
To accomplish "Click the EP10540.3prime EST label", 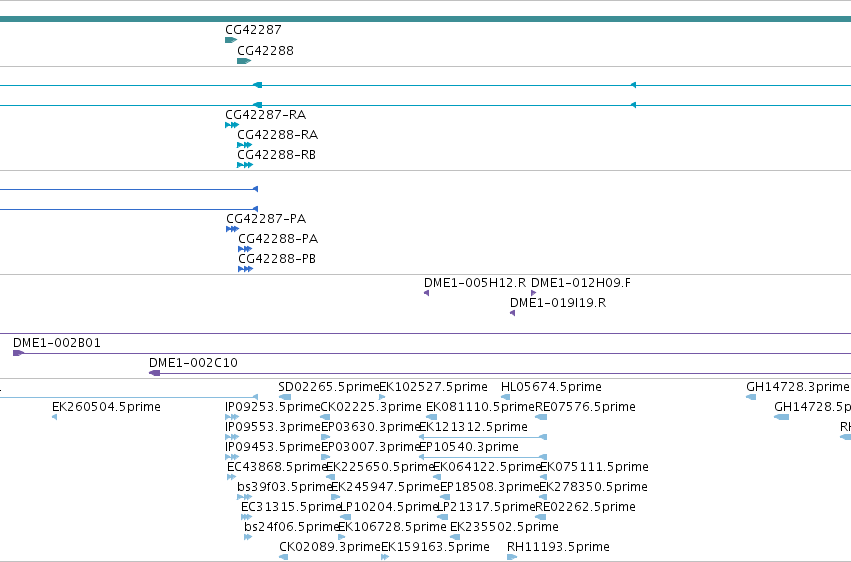I will pos(469,447).
